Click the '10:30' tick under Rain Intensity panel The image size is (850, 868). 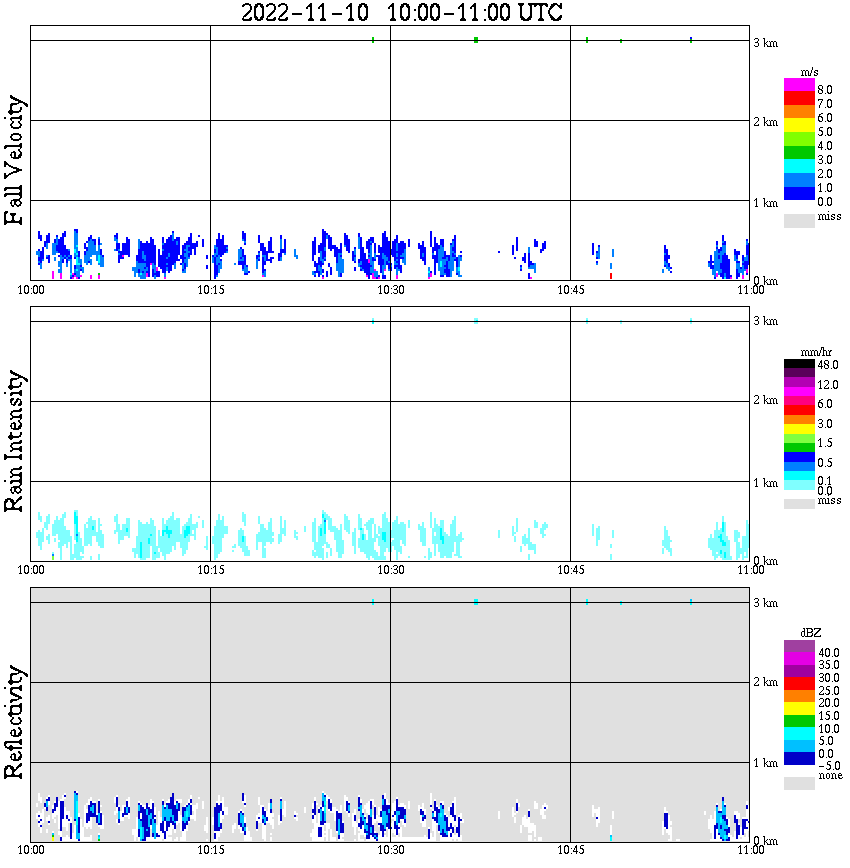click(391, 571)
